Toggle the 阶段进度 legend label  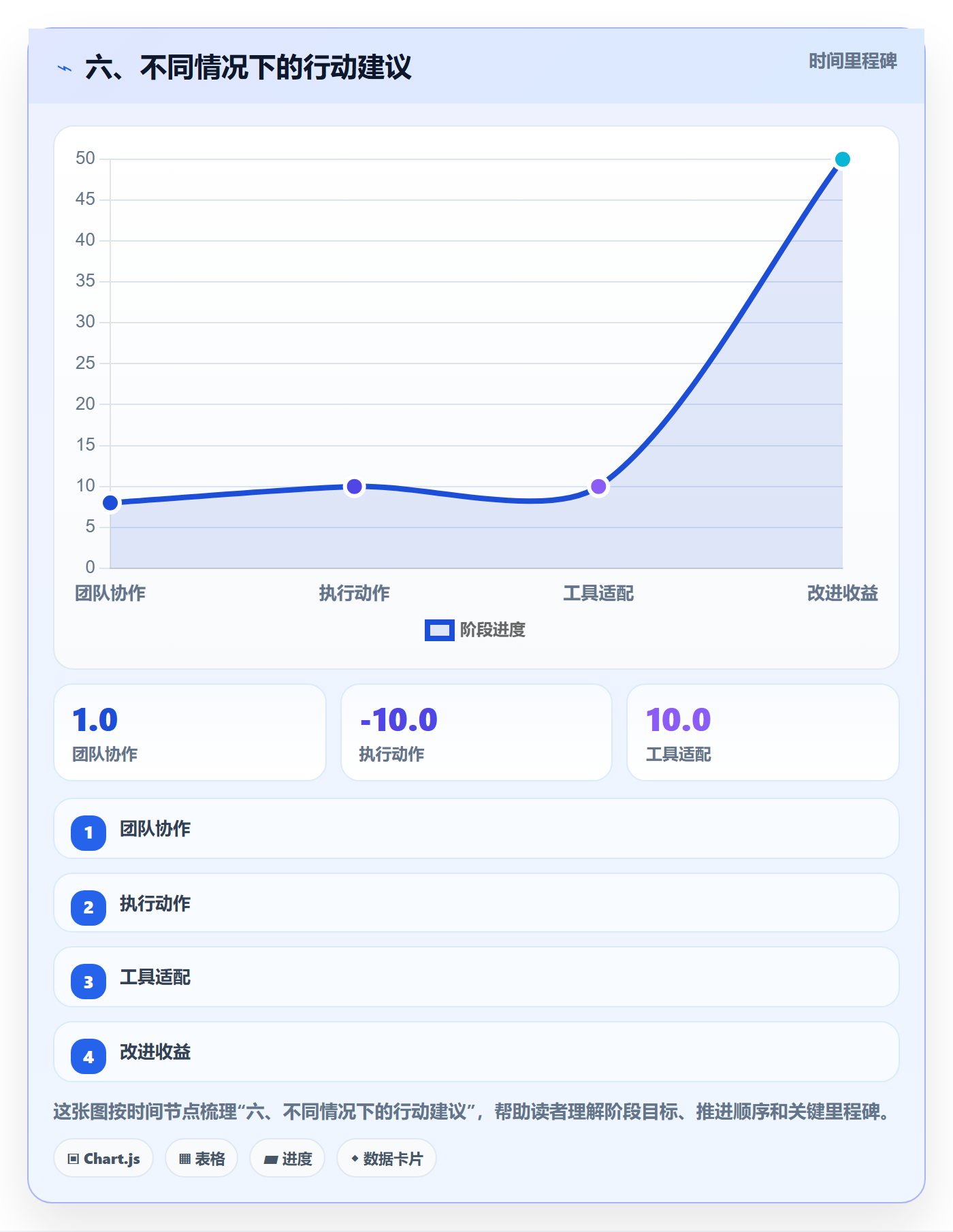(493, 630)
